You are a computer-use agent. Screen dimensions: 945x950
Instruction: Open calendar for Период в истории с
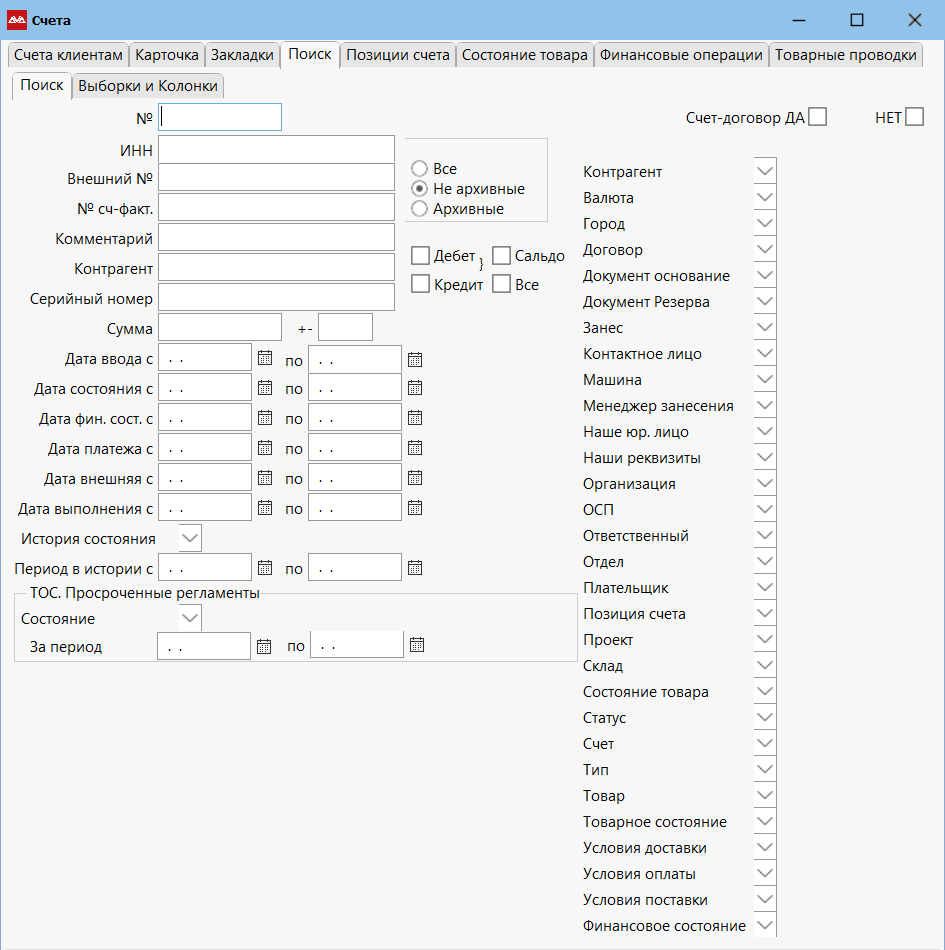click(265, 568)
